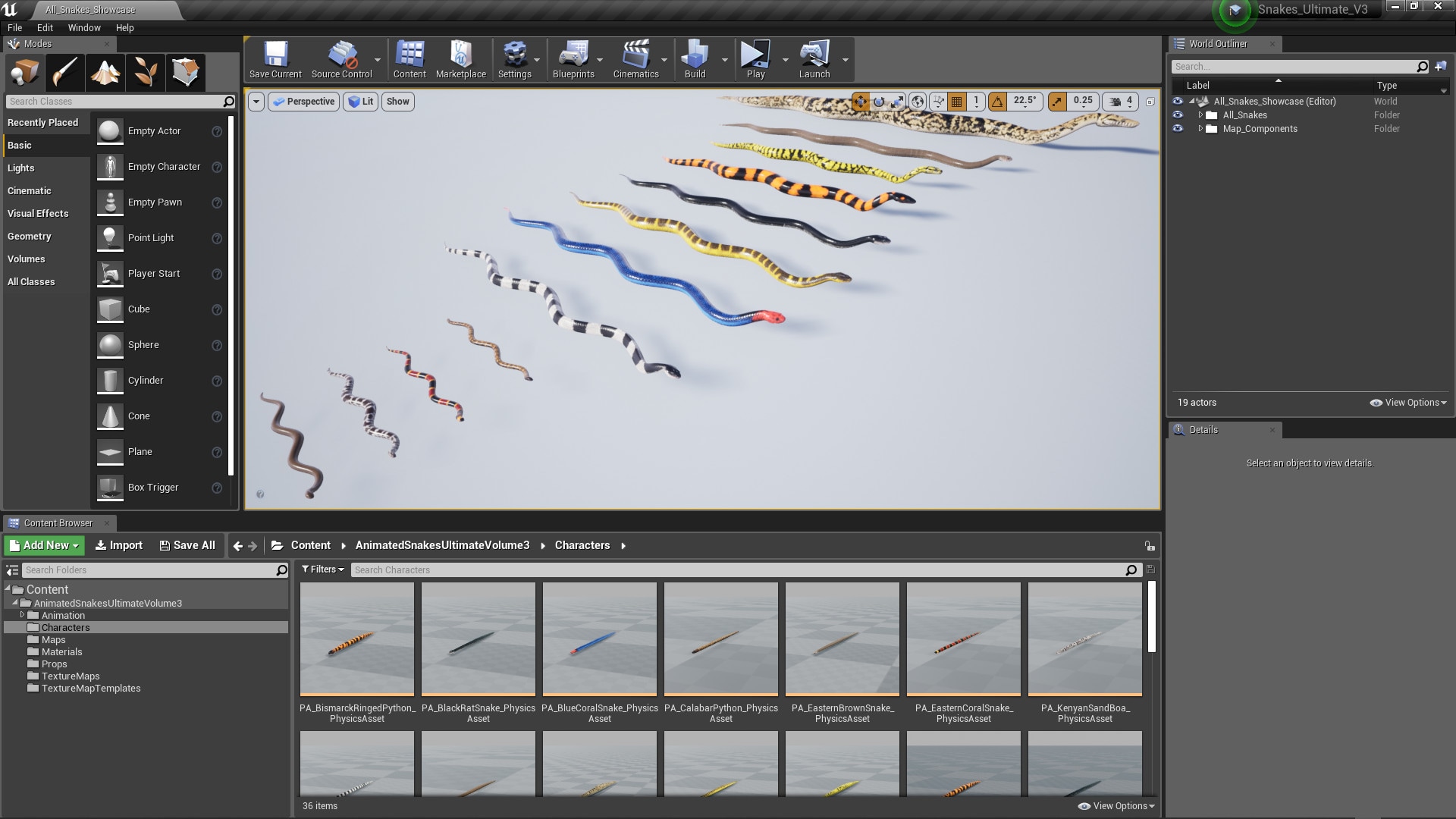Click the Save All button
This screenshot has height=819, width=1456.
(187, 545)
